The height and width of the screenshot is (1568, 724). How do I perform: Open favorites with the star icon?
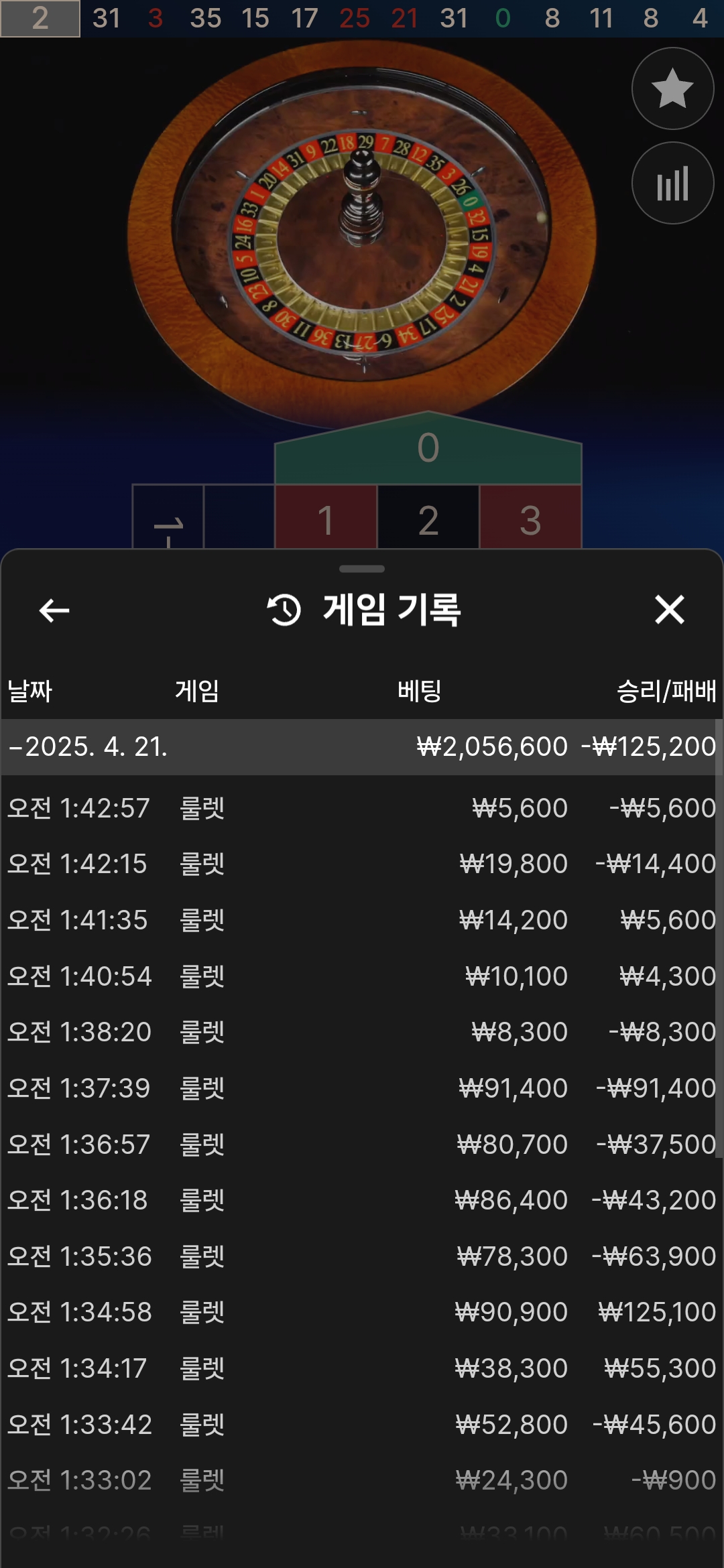click(672, 88)
